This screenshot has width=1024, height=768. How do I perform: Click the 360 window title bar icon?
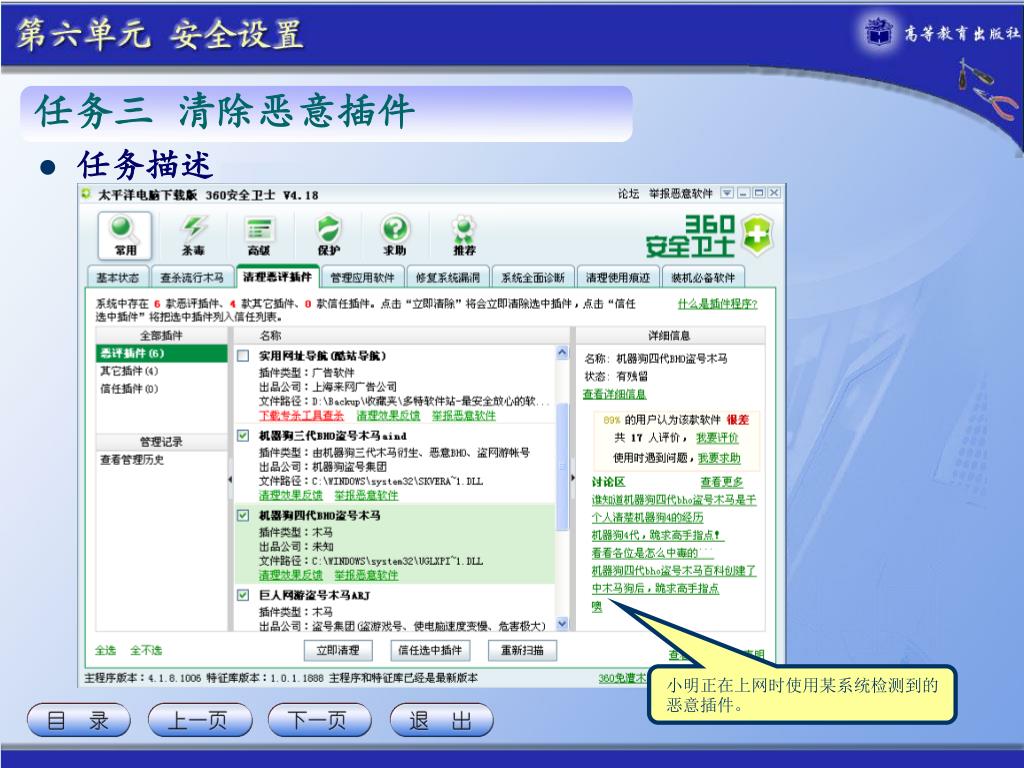(x=86, y=194)
